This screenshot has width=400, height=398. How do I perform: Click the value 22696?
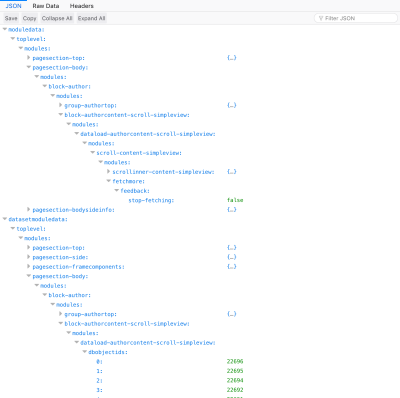coord(235,361)
